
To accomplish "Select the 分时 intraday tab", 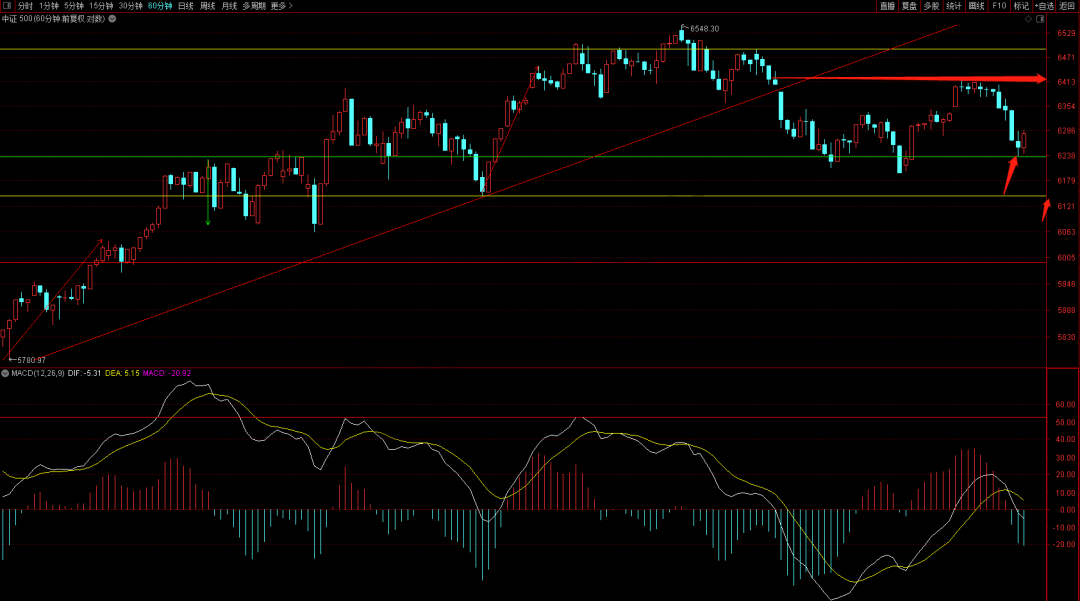I will (x=25, y=6).
